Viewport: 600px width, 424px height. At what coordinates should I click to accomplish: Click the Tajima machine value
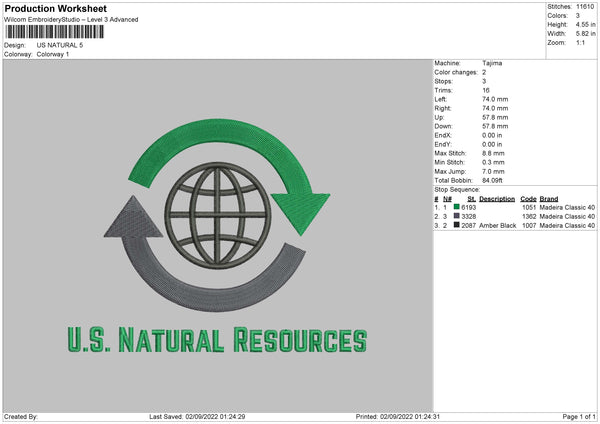(492, 63)
